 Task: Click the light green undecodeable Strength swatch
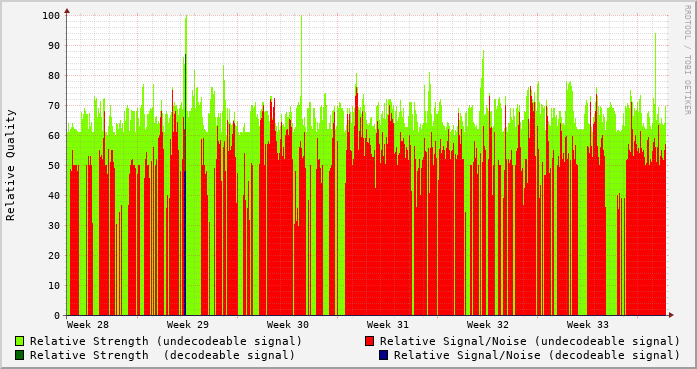click(19, 341)
